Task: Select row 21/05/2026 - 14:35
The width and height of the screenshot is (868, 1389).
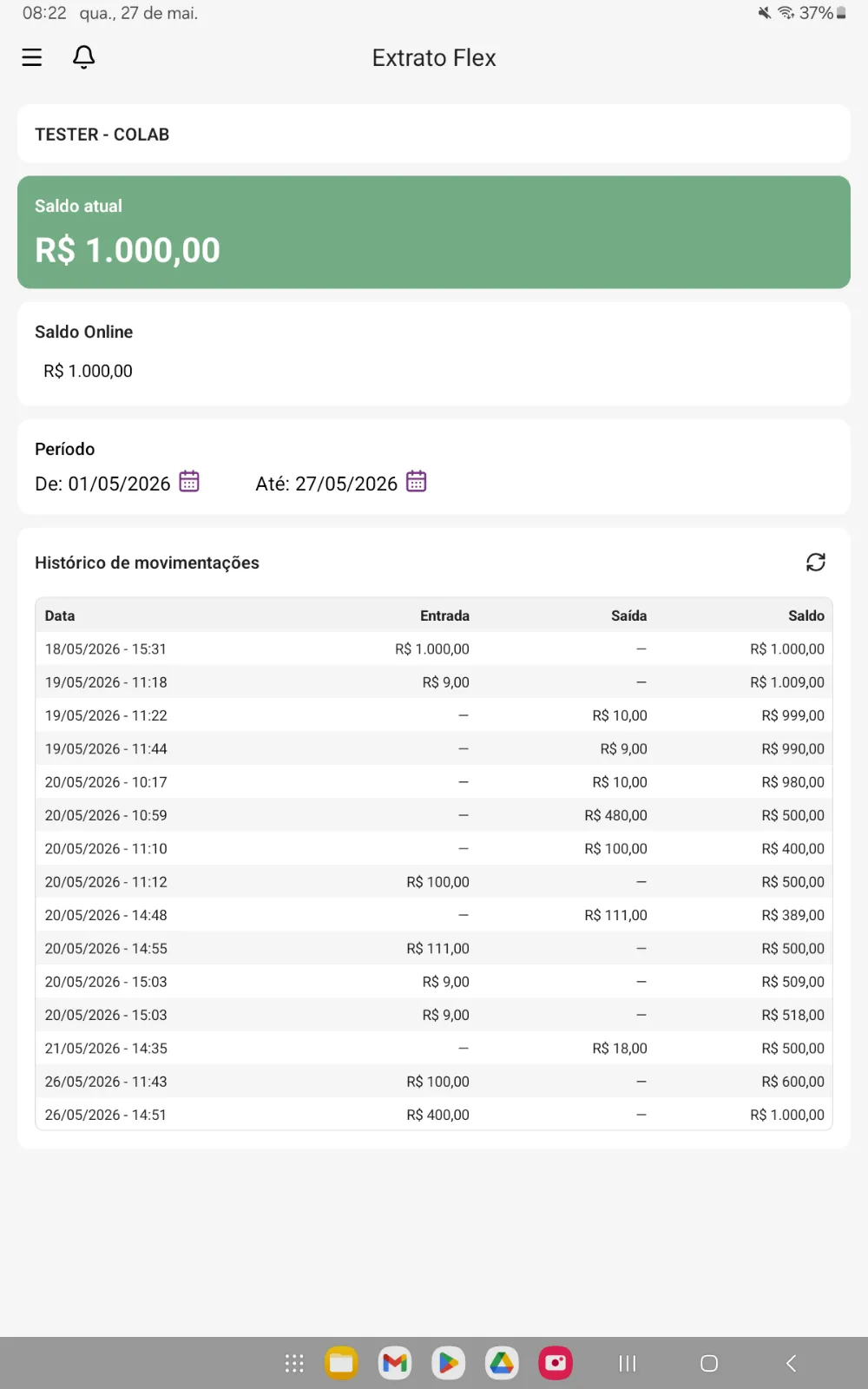Action: point(434,1048)
